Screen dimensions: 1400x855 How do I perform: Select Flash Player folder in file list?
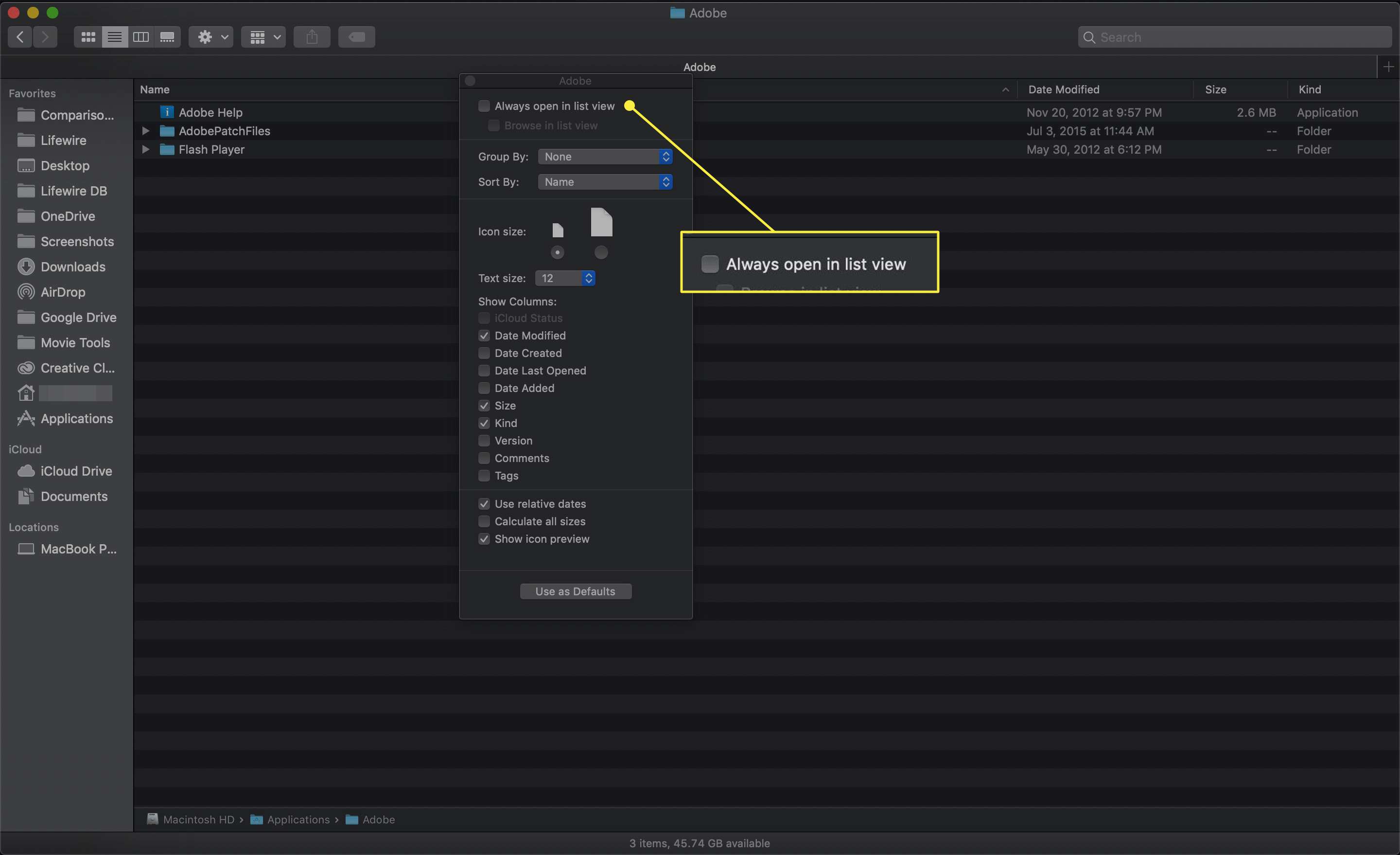[x=210, y=149]
